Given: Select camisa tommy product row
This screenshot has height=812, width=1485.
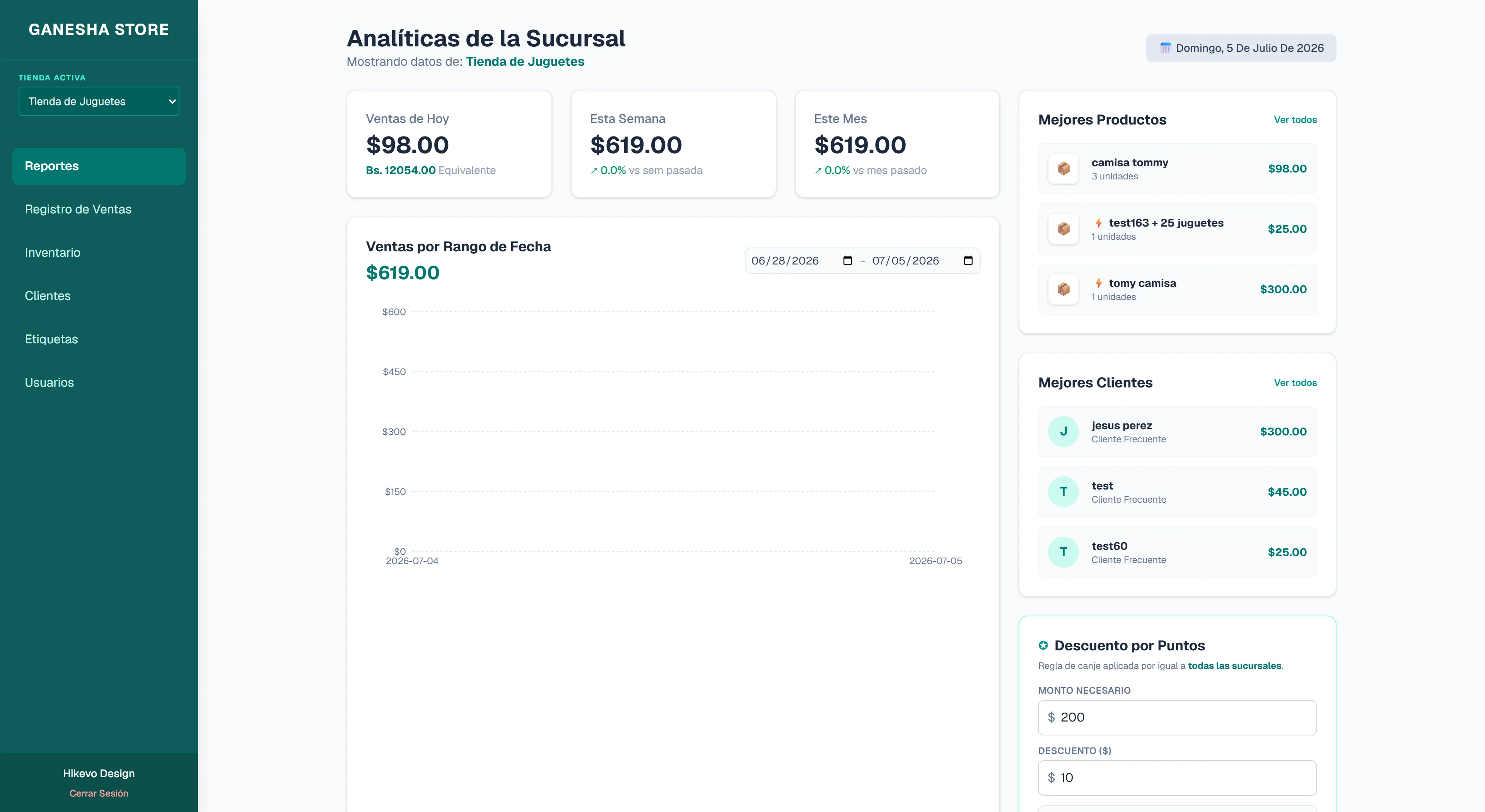Looking at the screenshot, I should click(1177, 168).
